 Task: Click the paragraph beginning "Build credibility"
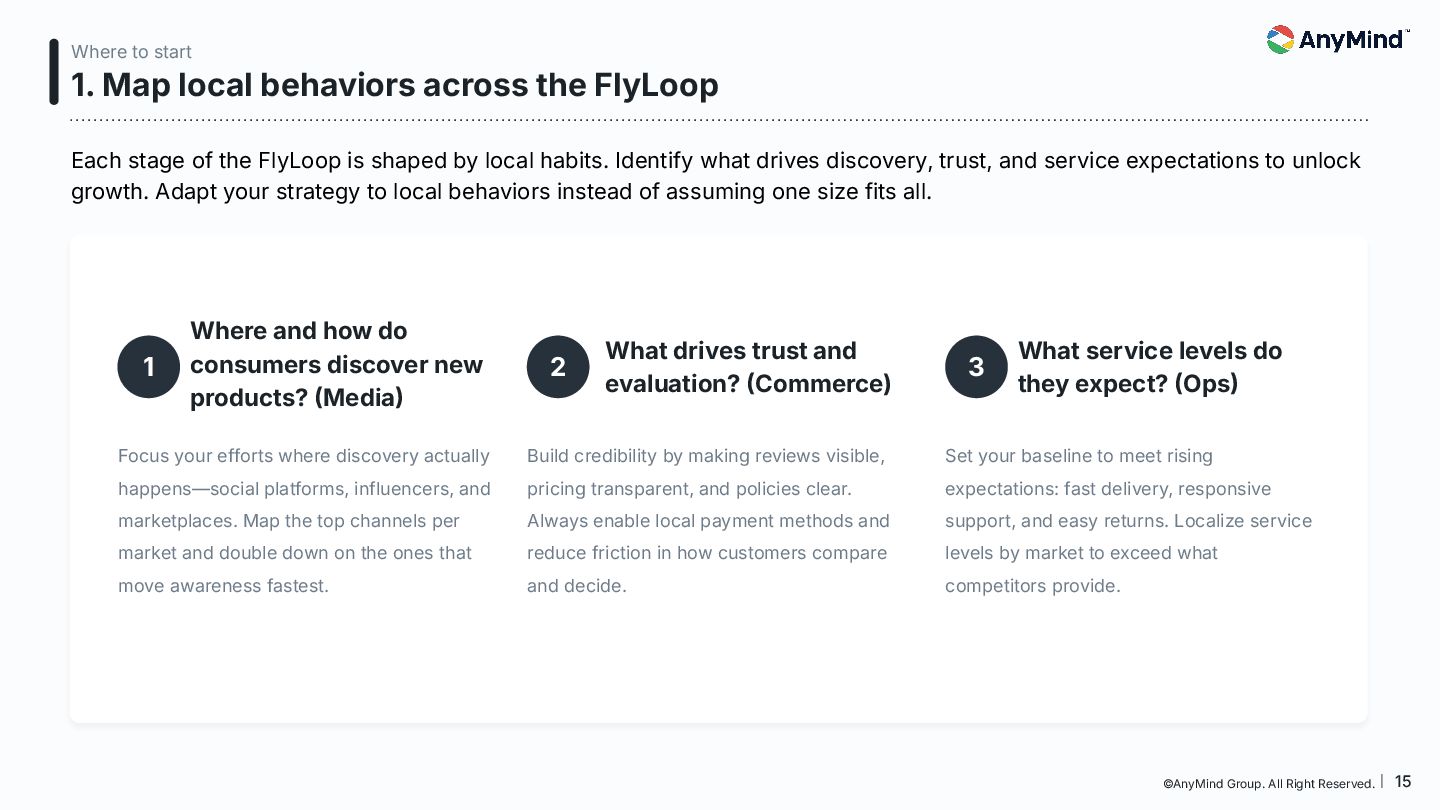click(708, 520)
